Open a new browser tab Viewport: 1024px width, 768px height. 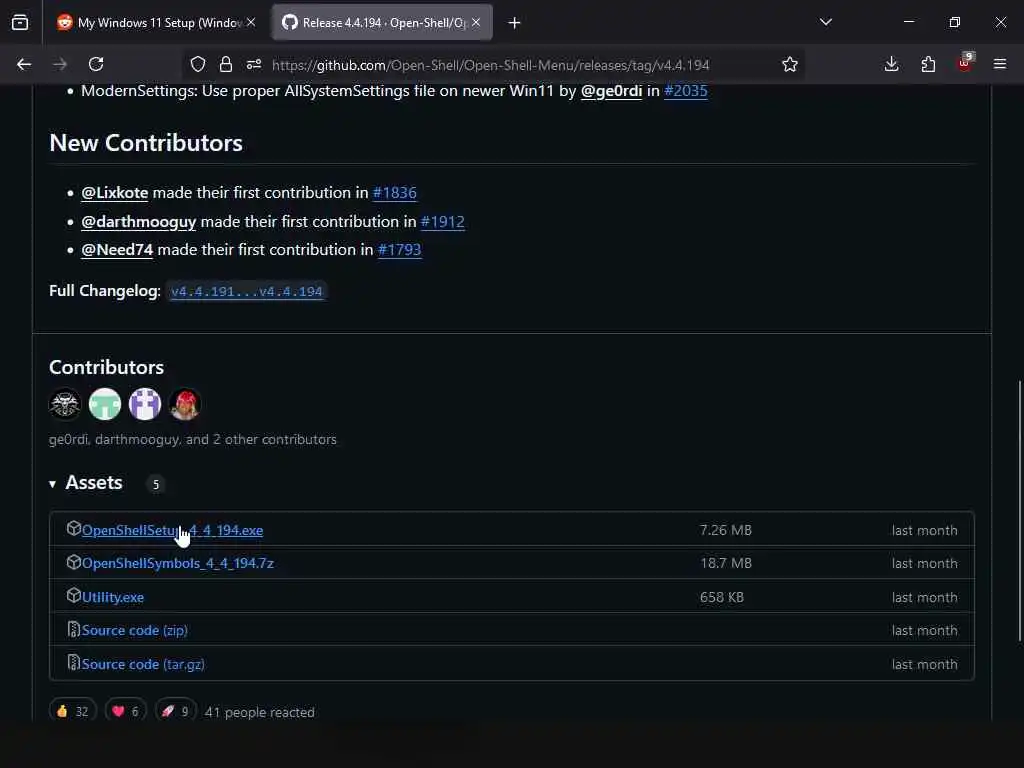(x=515, y=23)
